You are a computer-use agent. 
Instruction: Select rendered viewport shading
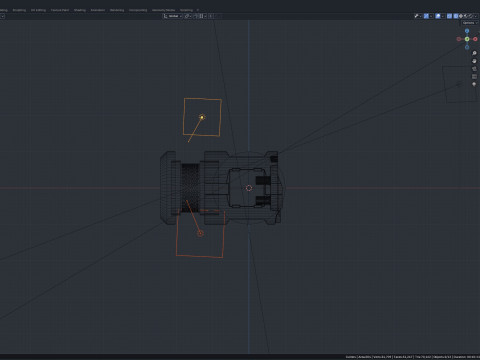point(471,16)
